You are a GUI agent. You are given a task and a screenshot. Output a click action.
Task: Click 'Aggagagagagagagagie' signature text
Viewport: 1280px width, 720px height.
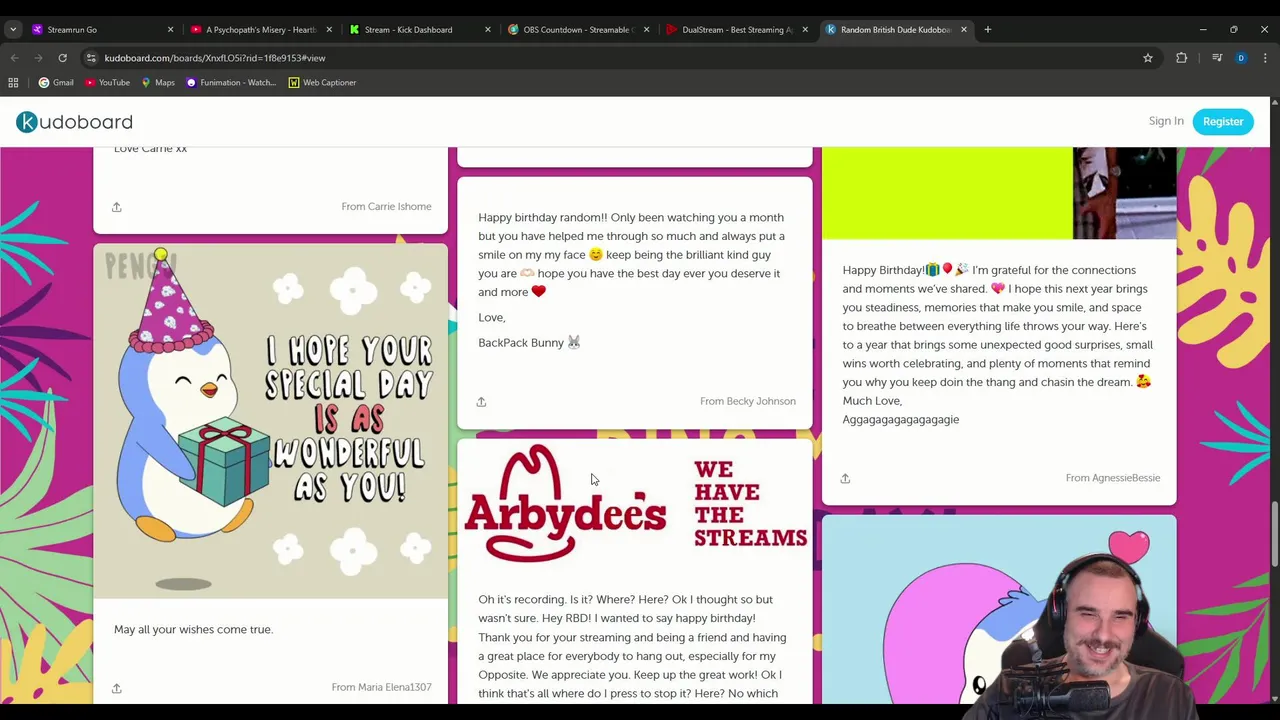click(x=900, y=420)
